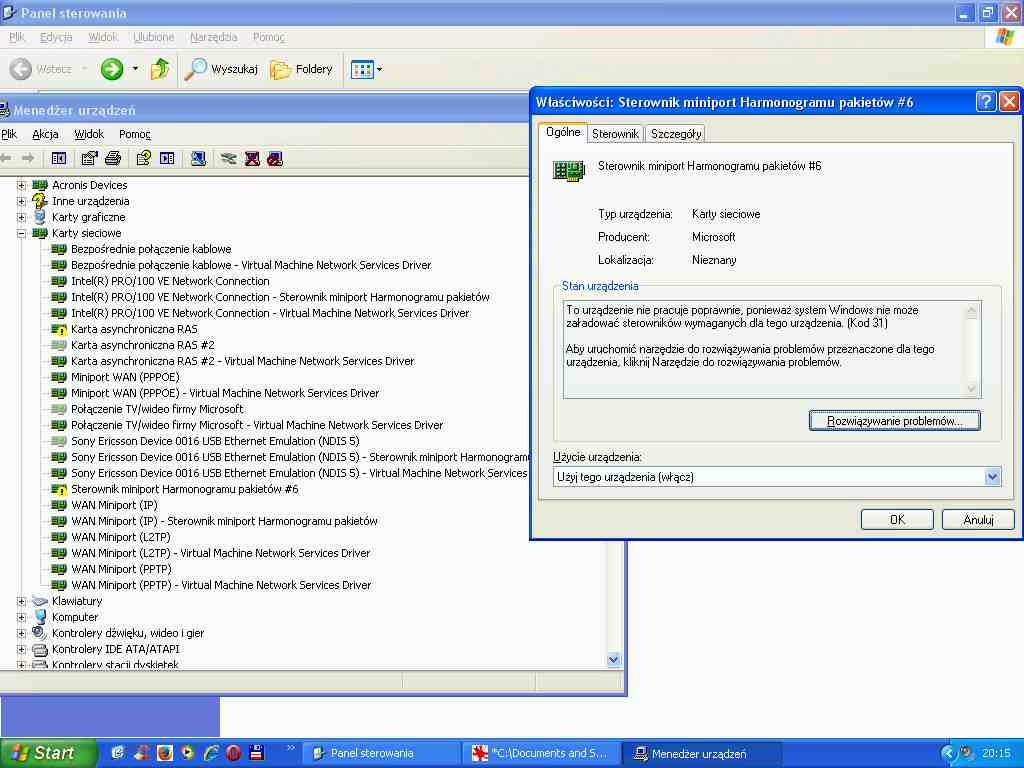The width and height of the screenshot is (1024, 768).
Task: Open the Forward button history dropdown arrow
Action: [x=135, y=69]
